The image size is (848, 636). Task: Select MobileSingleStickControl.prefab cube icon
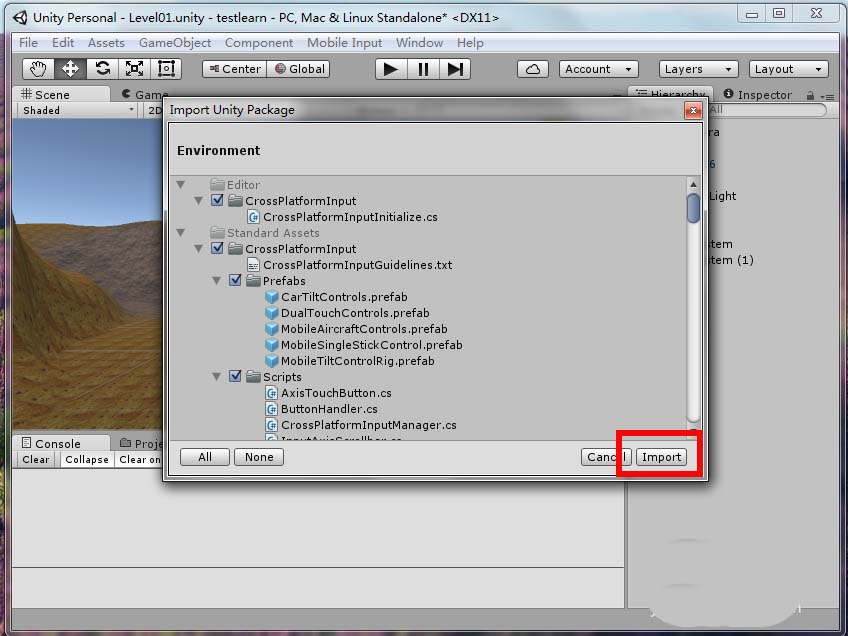(272, 344)
